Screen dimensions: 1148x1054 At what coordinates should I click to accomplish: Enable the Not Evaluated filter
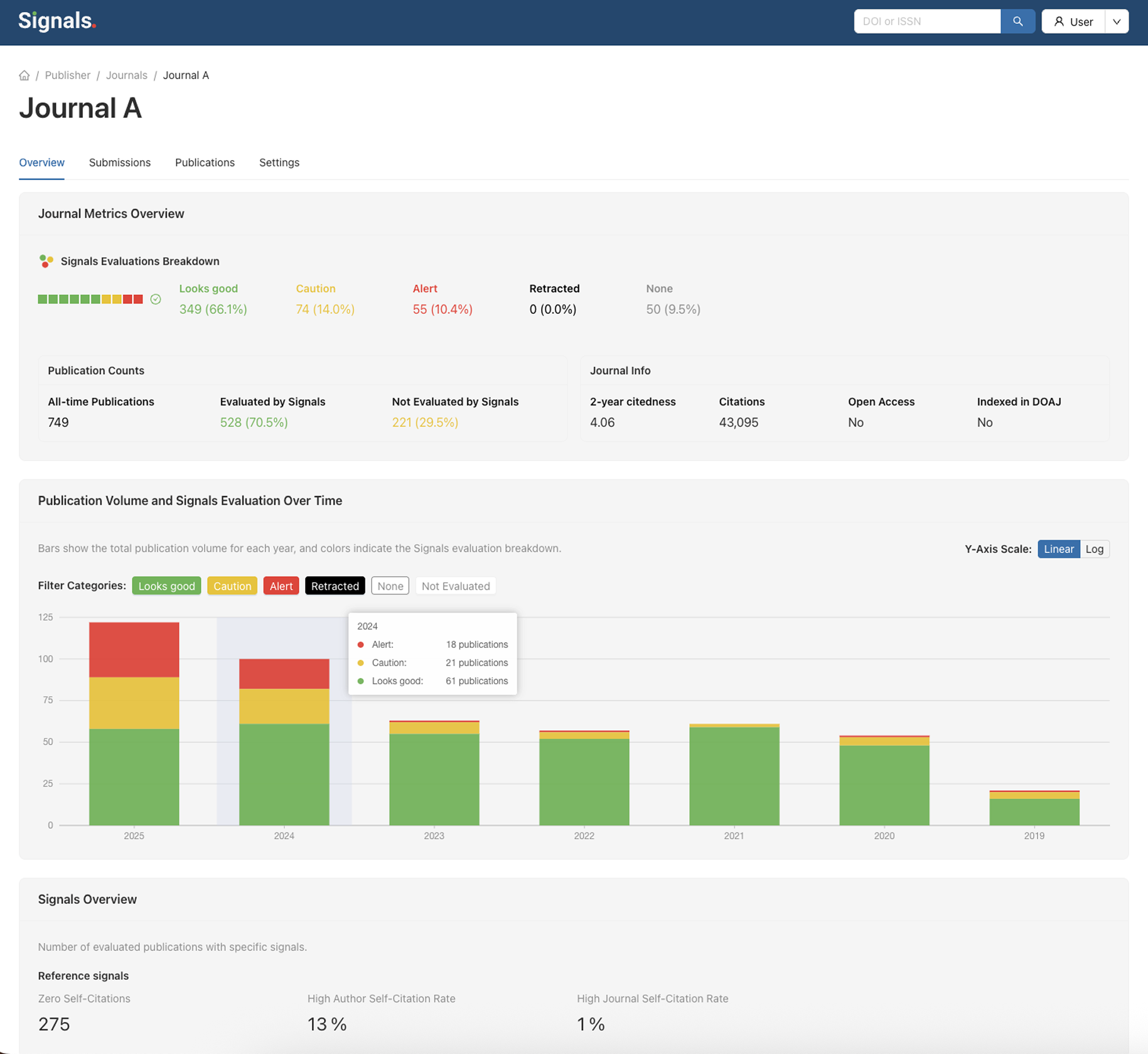point(456,586)
